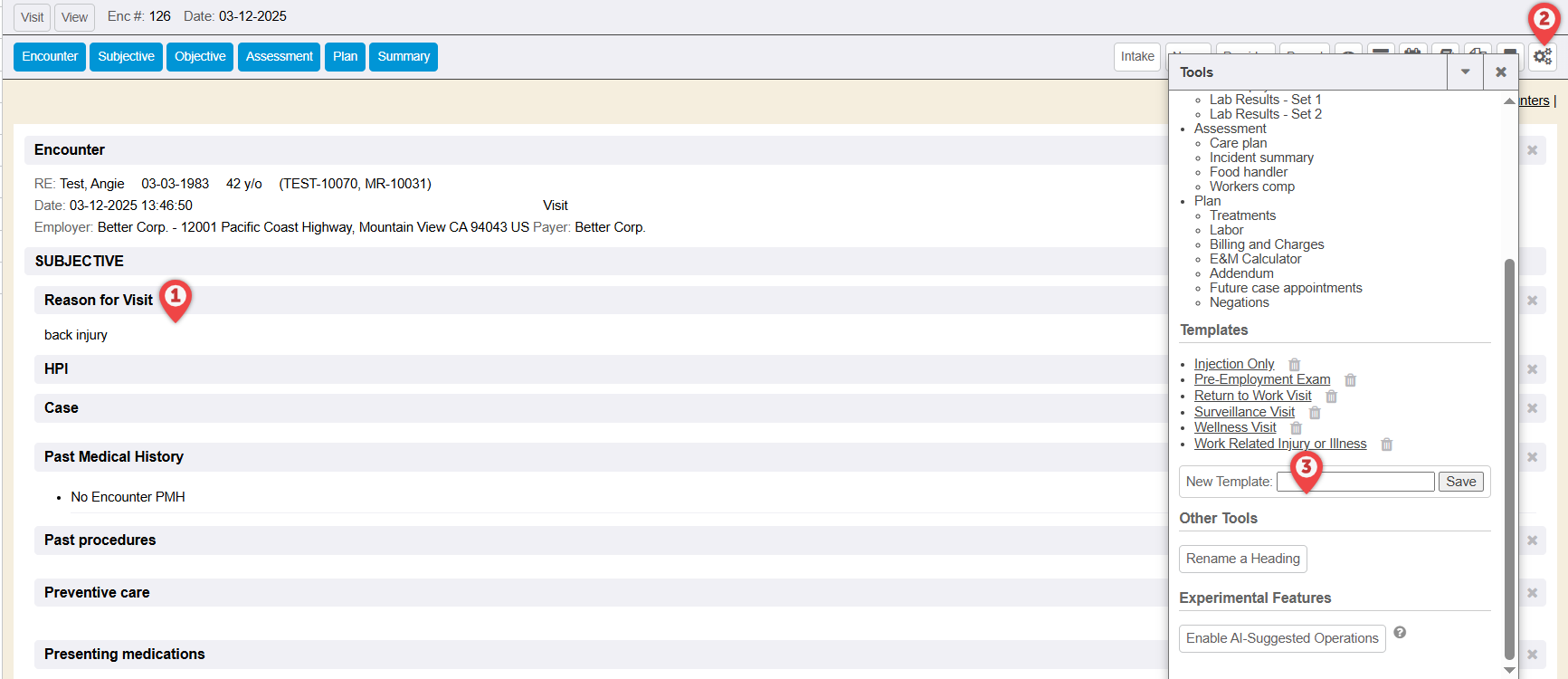Close the Tools panel
Image resolution: width=1568 pixels, height=679 pixels.
tap(1500, 72)
